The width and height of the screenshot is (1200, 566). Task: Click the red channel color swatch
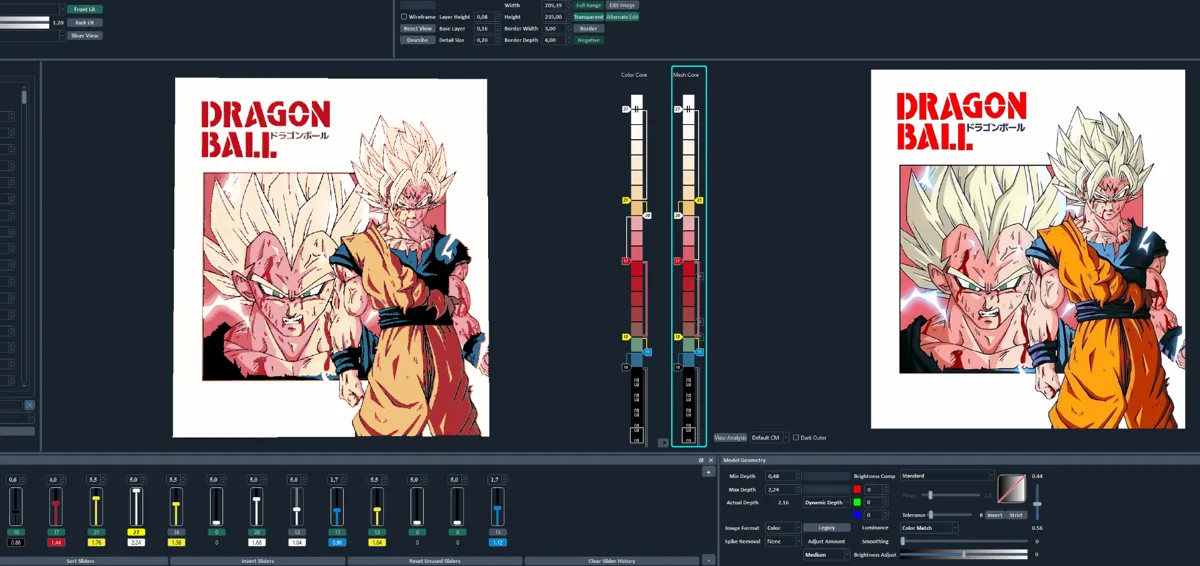click(857, 489)
